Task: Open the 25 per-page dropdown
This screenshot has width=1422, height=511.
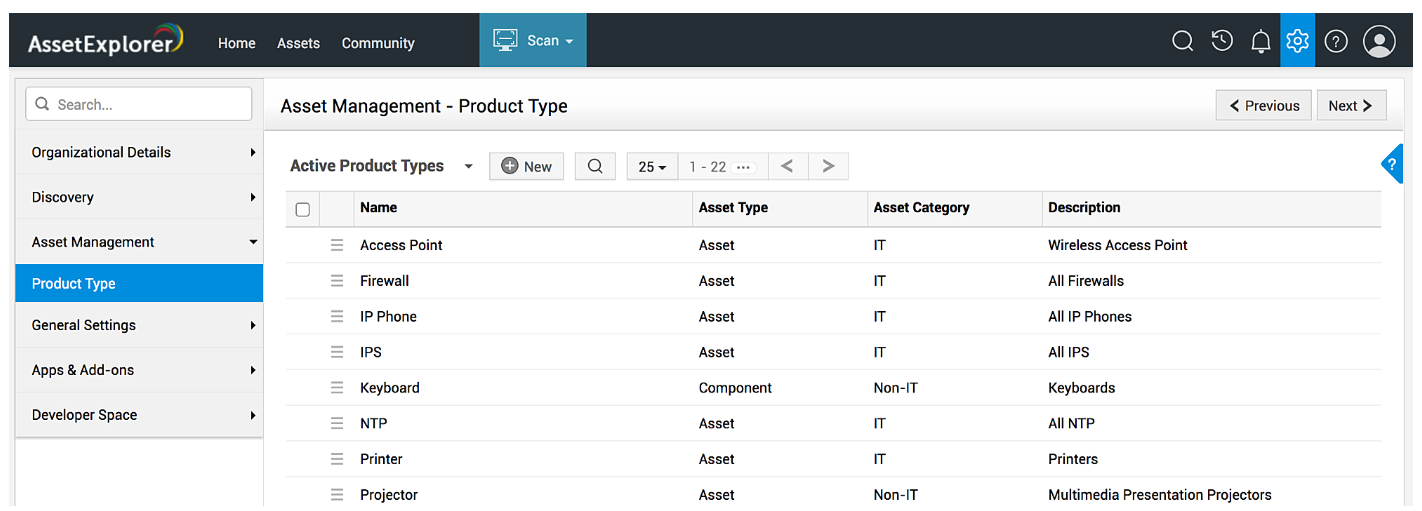Action: 652,166
